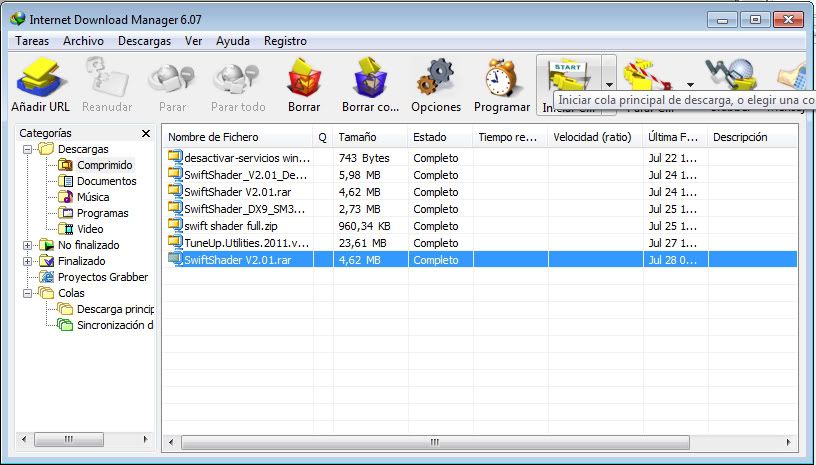Collapse the Descargas tree node

(x=28, y=149)
